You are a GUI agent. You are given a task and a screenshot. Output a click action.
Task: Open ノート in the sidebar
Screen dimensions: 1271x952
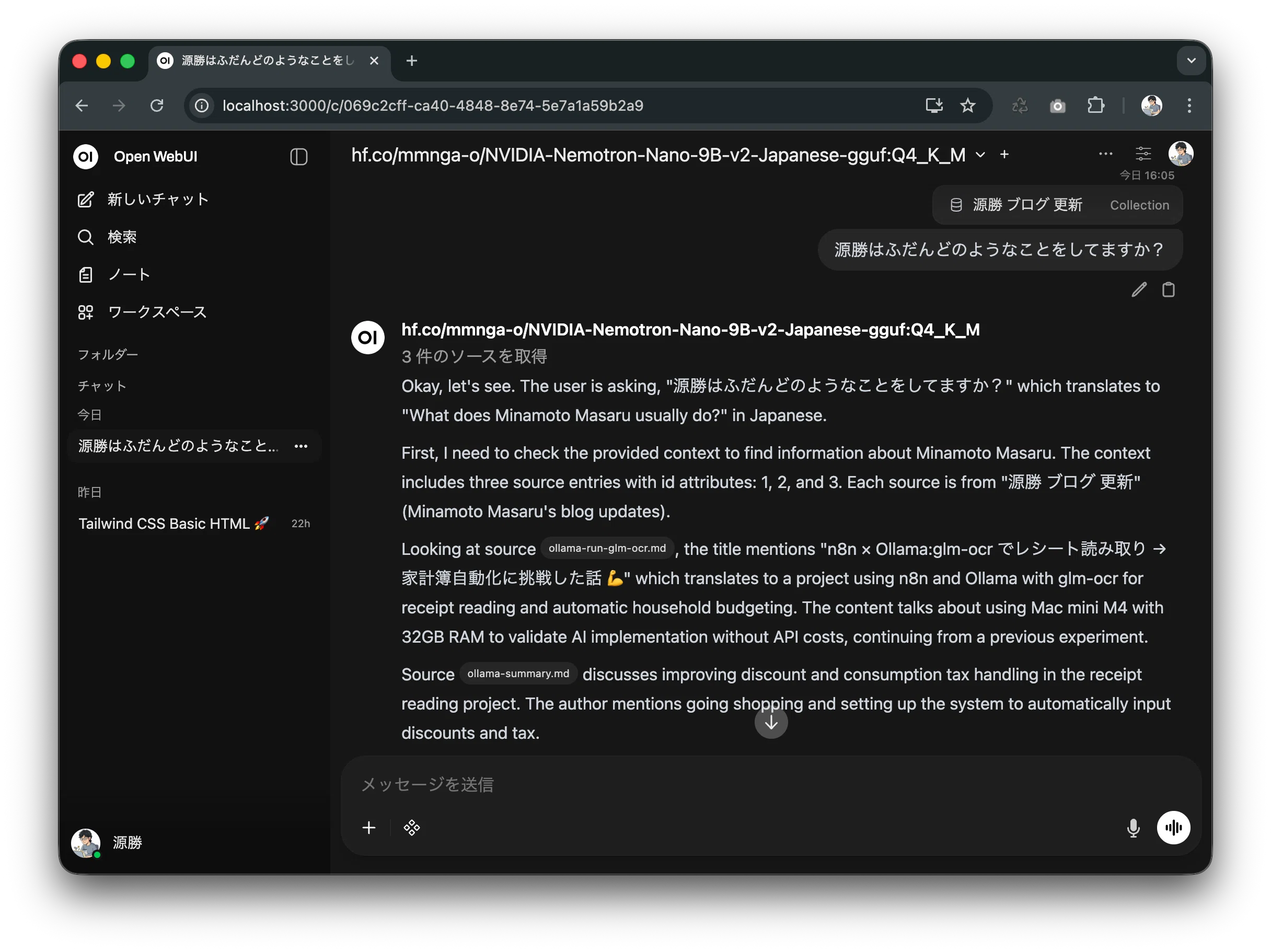click(x=114, y=275)
